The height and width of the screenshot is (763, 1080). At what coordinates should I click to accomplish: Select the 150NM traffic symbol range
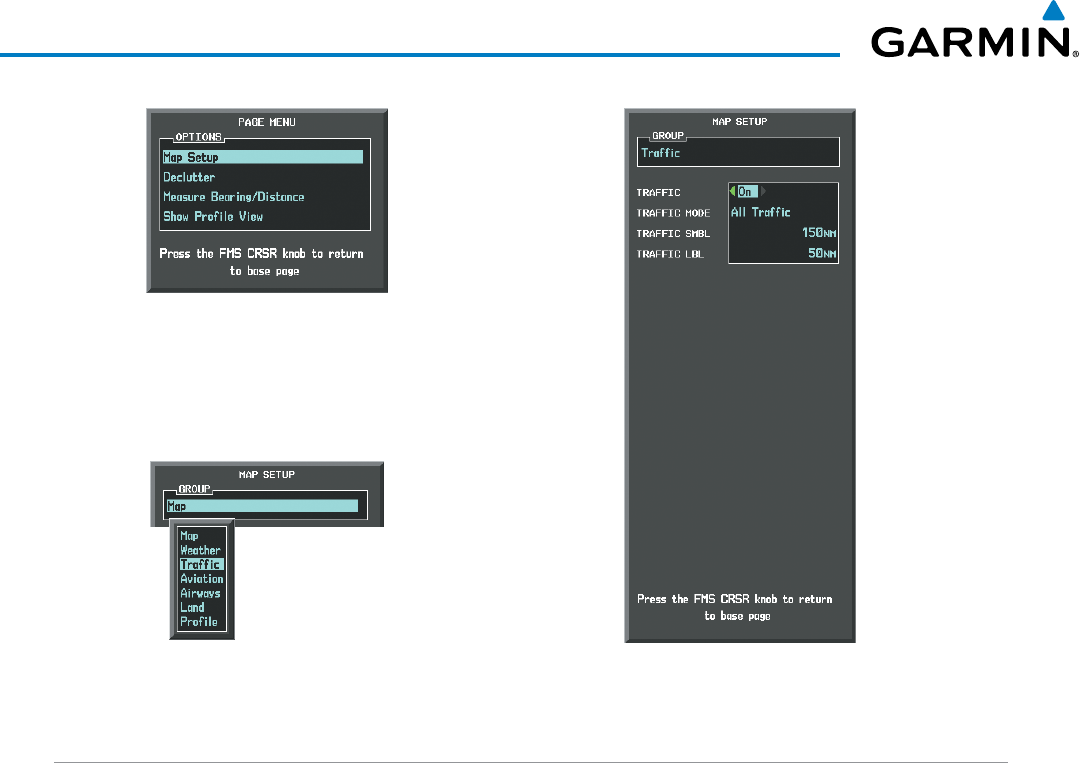click(x=819, y=233)
